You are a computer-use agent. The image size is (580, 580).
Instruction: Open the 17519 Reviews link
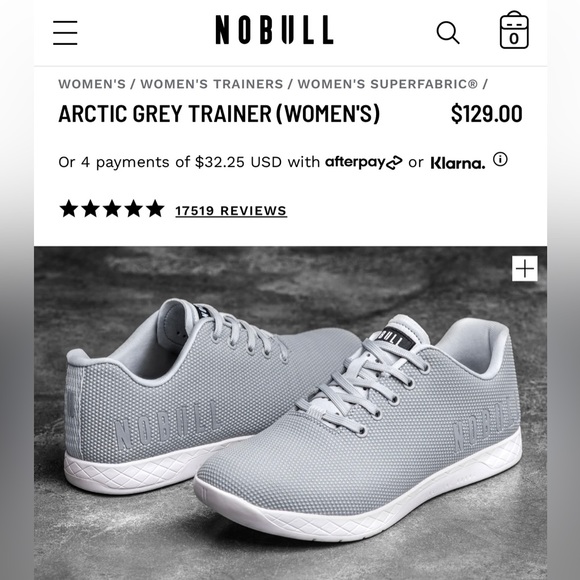tap(231, 211)
